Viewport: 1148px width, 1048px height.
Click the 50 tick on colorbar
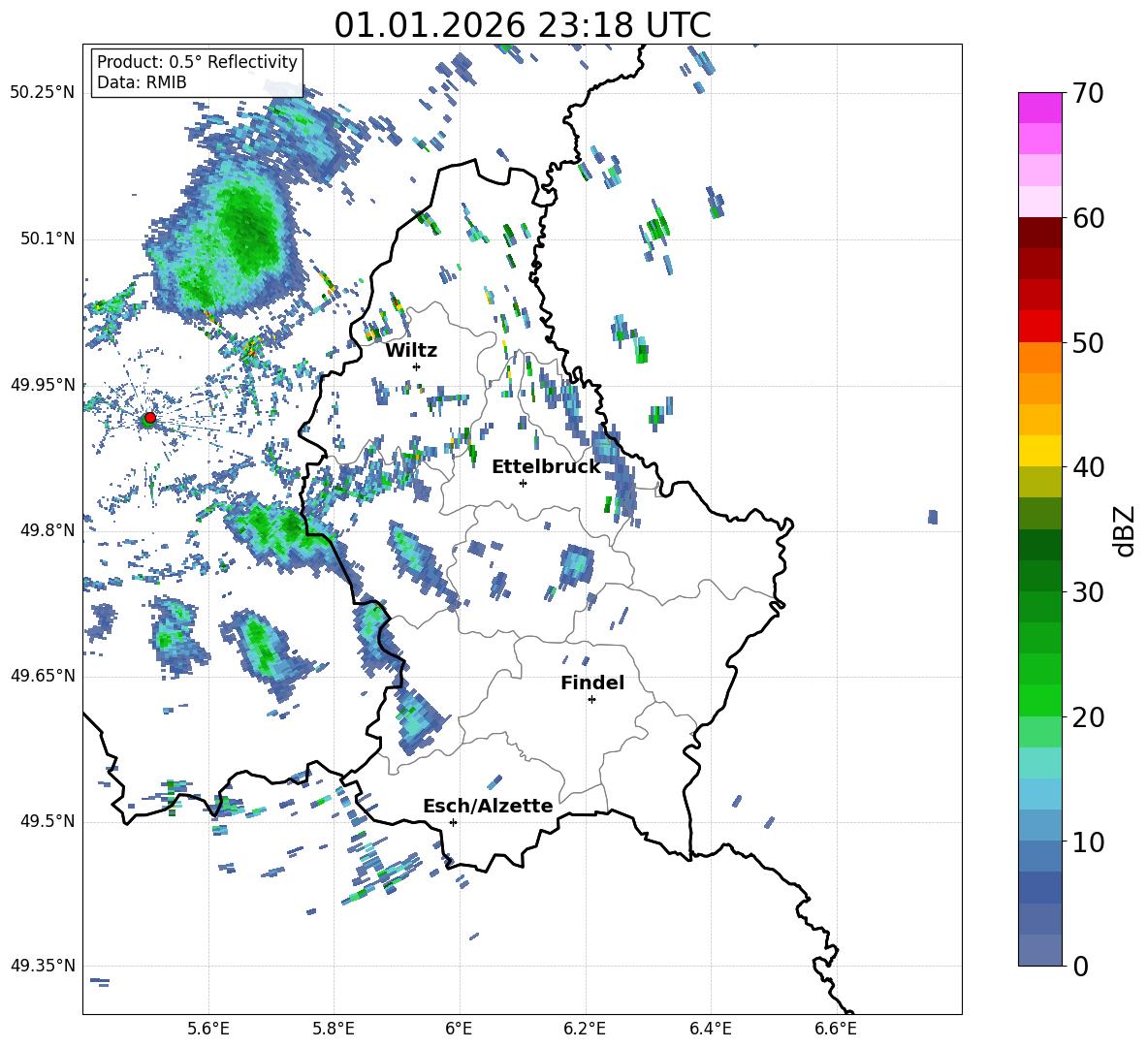pos(1087,342)
